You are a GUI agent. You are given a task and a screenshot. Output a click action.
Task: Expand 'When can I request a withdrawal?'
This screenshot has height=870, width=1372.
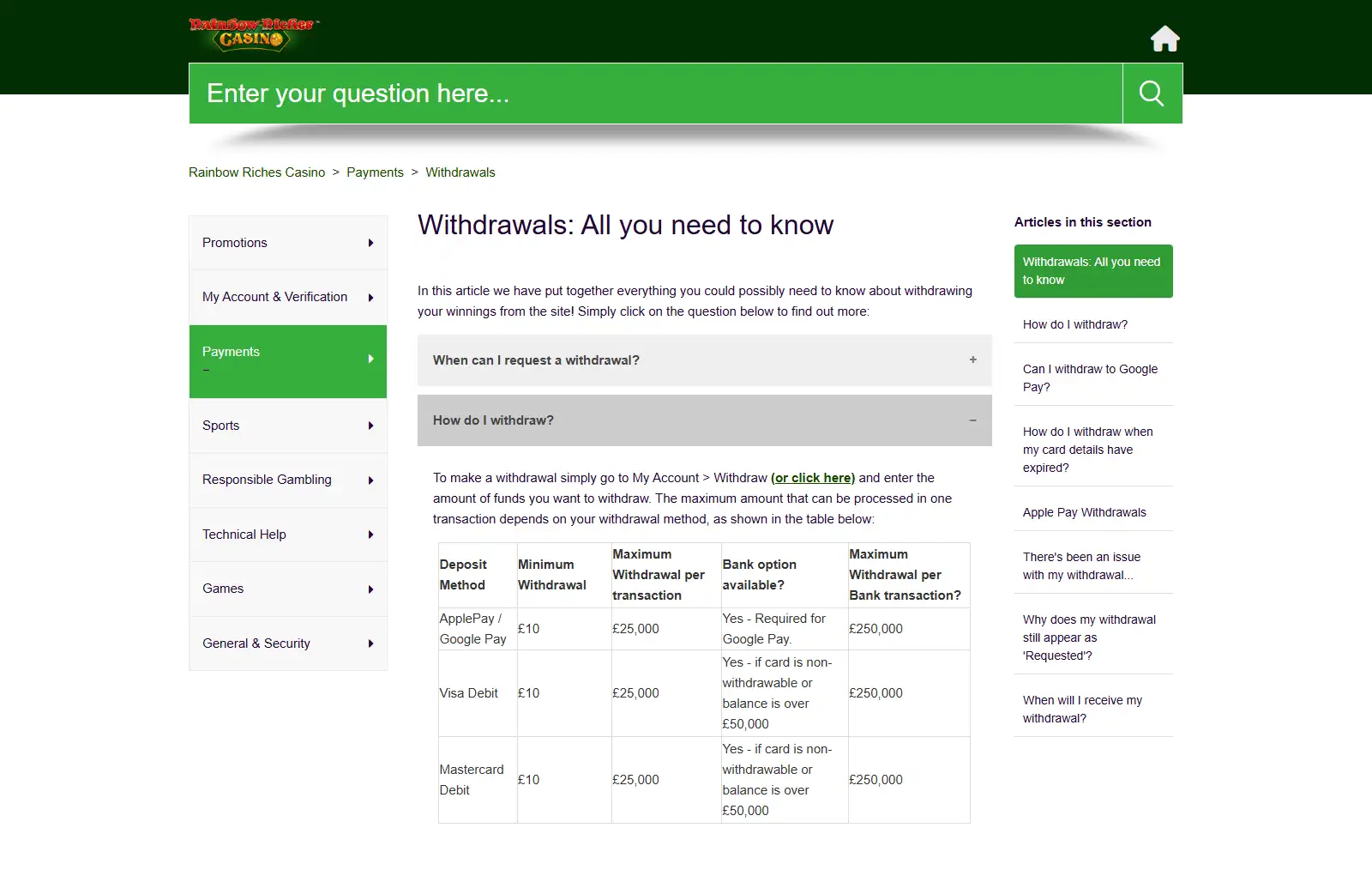[x=705, y=360]
